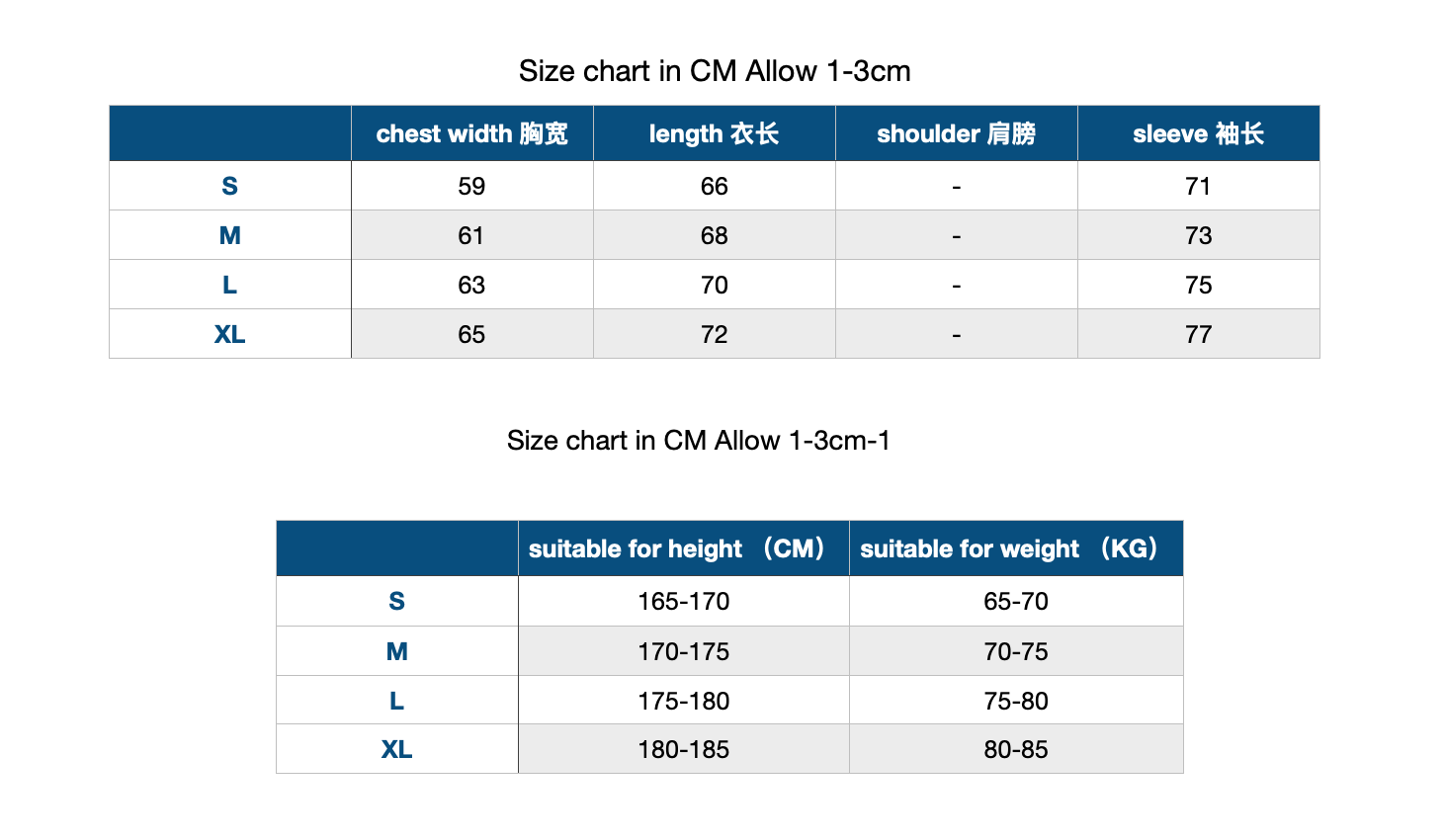The image size is (1445, 840).
Task: Select the suitable for height header cell
Action: (684, 548)
